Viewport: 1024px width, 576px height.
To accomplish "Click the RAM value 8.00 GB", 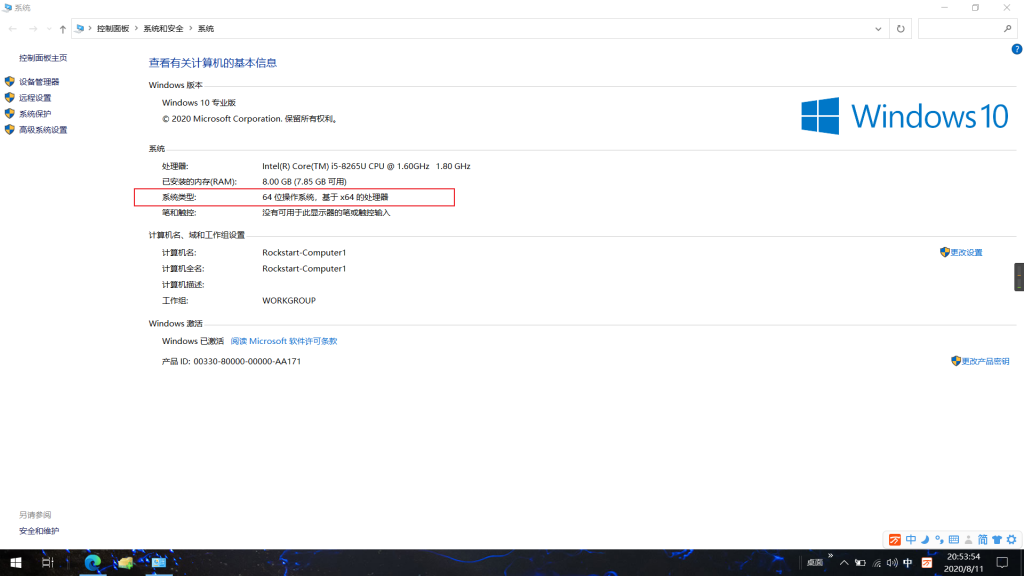I will coord(304,182).
